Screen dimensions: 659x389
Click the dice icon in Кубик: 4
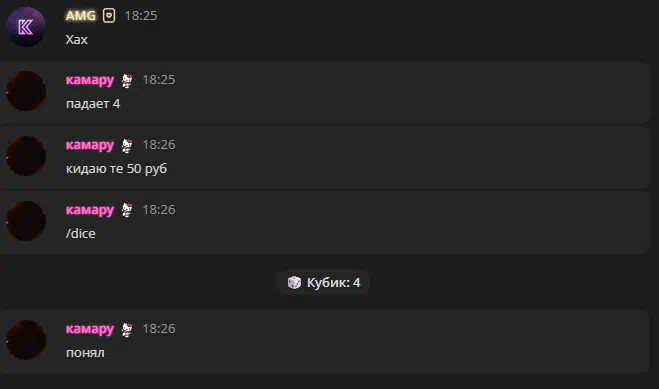pos(294,282)
